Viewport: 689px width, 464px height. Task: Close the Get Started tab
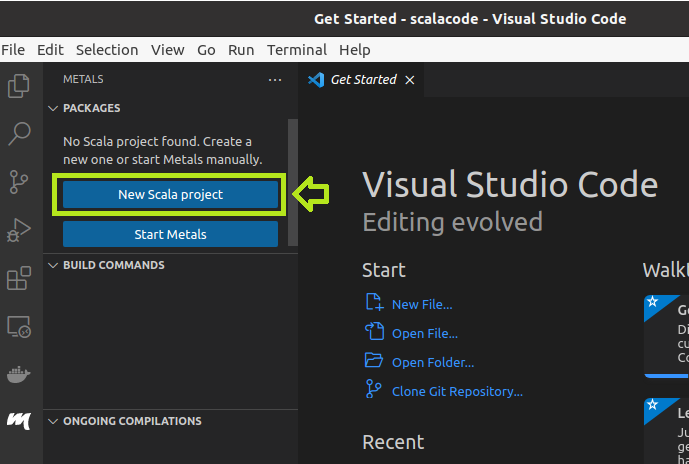click(410, 80)
